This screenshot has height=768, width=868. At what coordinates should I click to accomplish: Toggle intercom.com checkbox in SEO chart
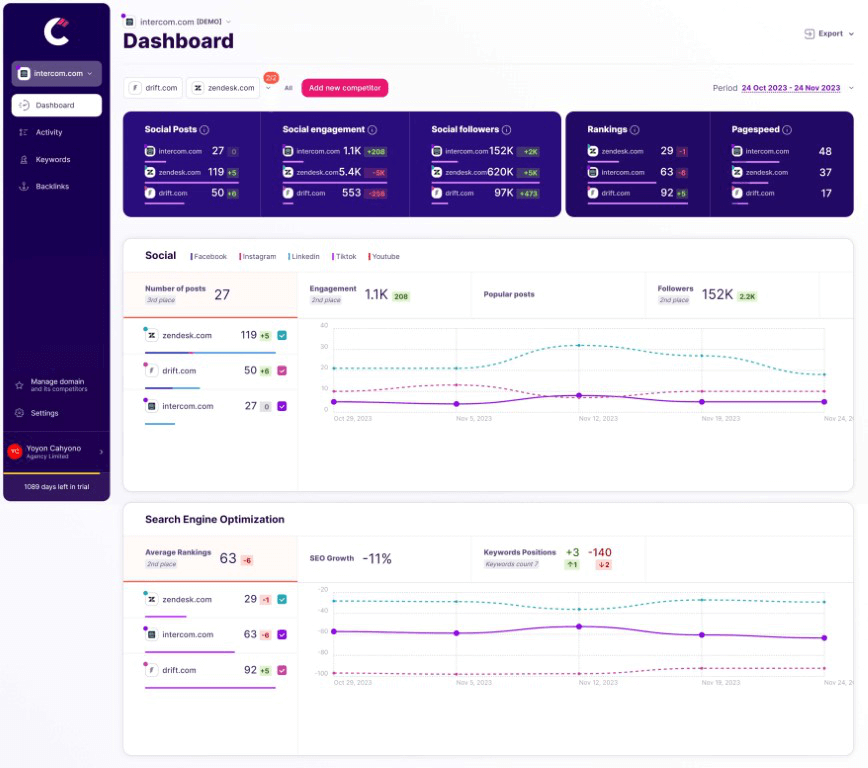pyautogui.click(x=282, y=635)
